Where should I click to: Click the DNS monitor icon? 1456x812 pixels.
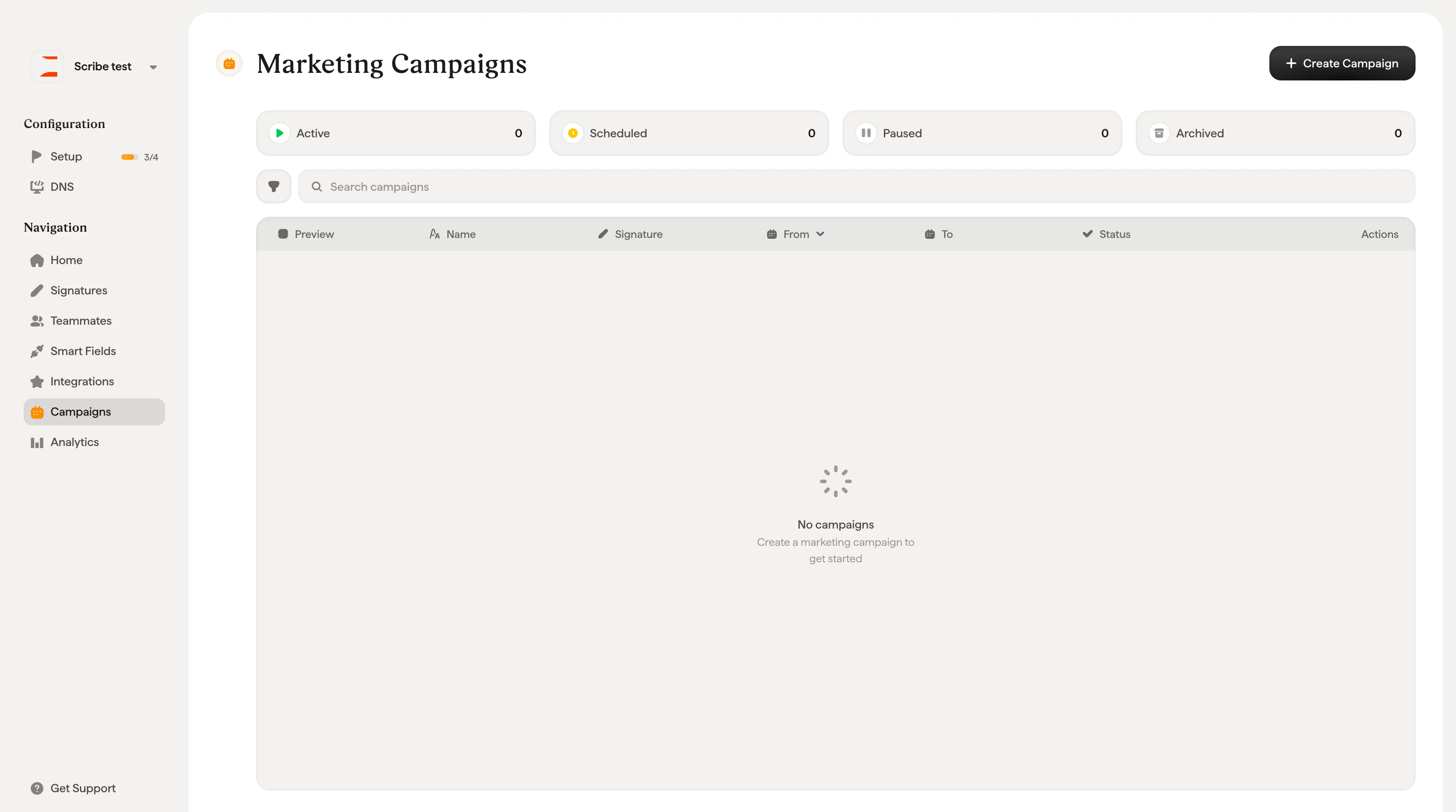click(37, 187)
